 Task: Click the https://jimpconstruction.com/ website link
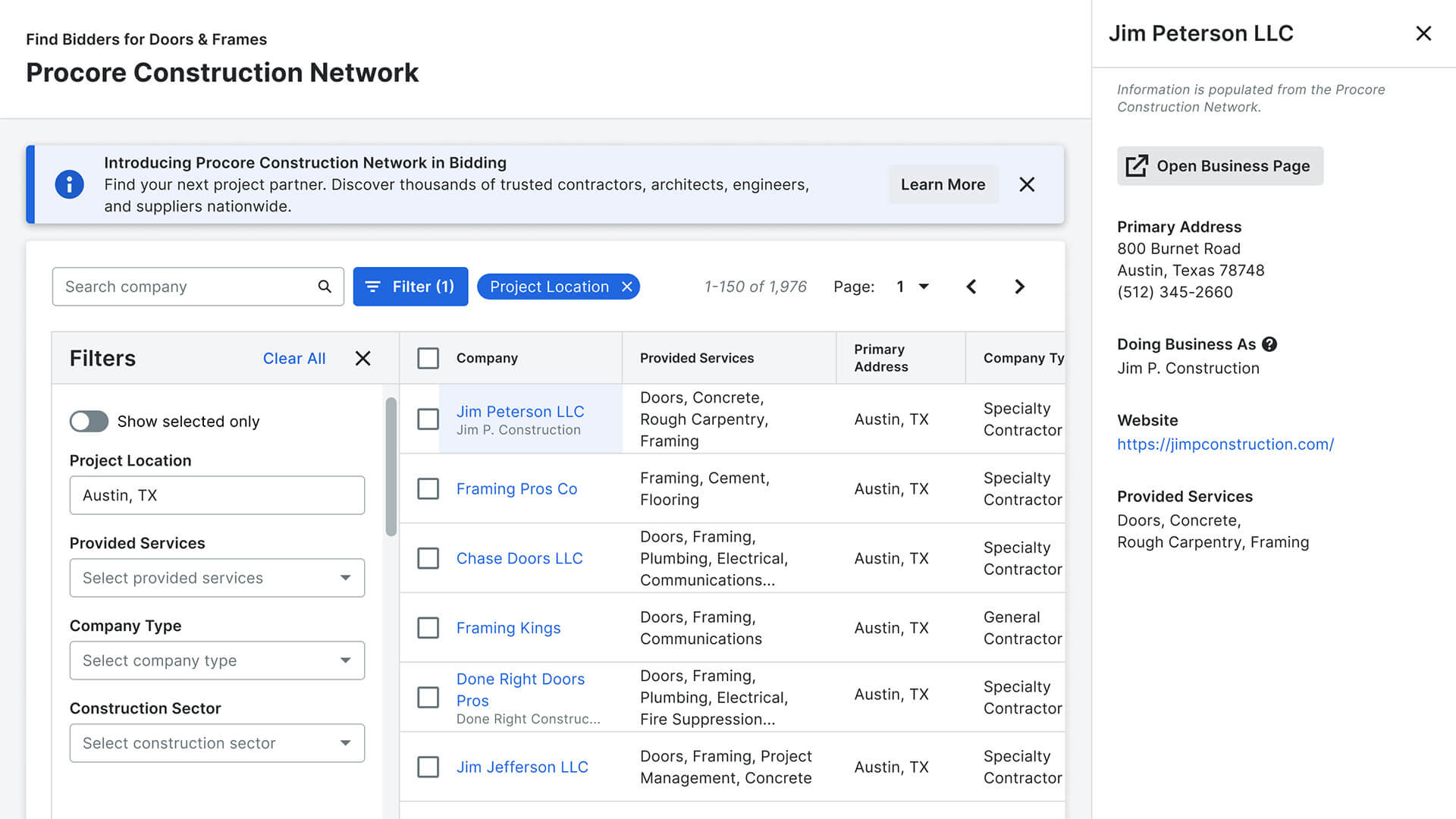pyautogui.click(x=1225, y=444)
